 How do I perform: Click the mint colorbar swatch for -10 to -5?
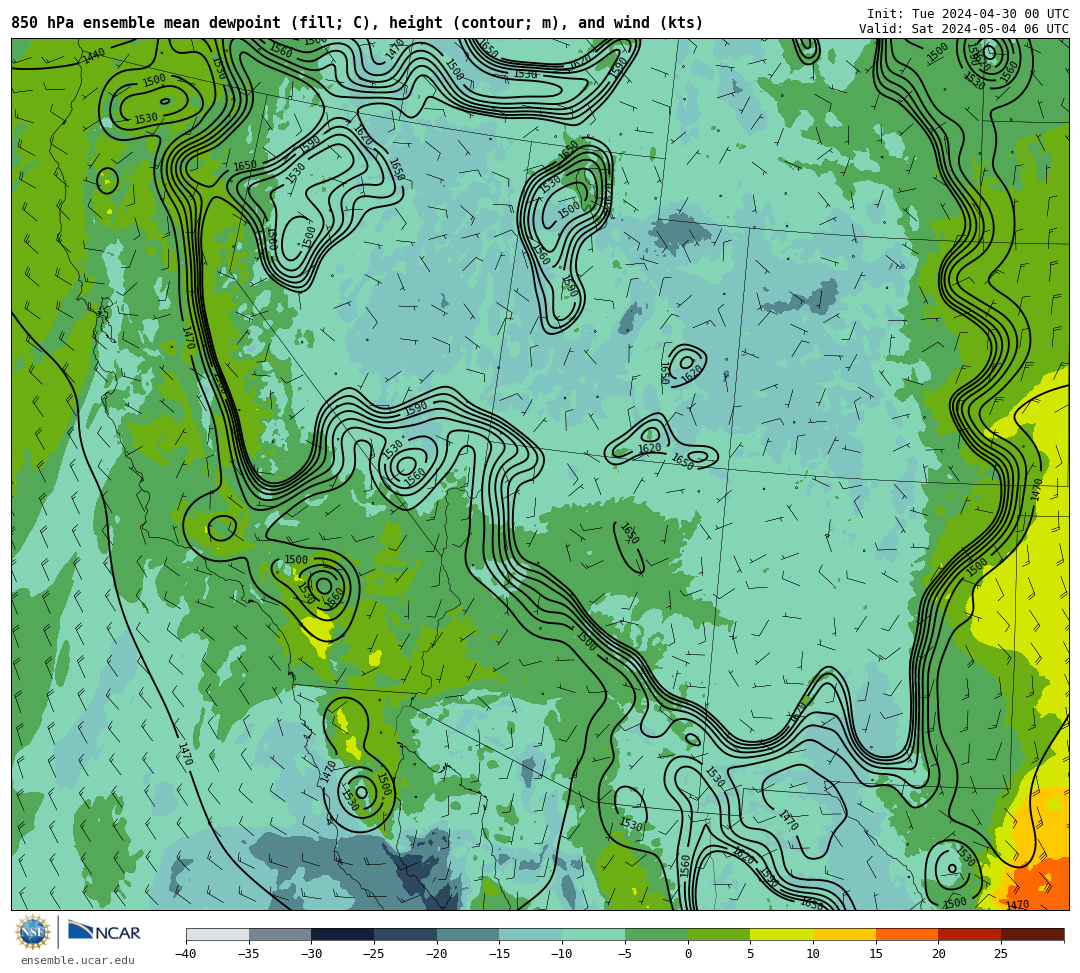point(593,934)
